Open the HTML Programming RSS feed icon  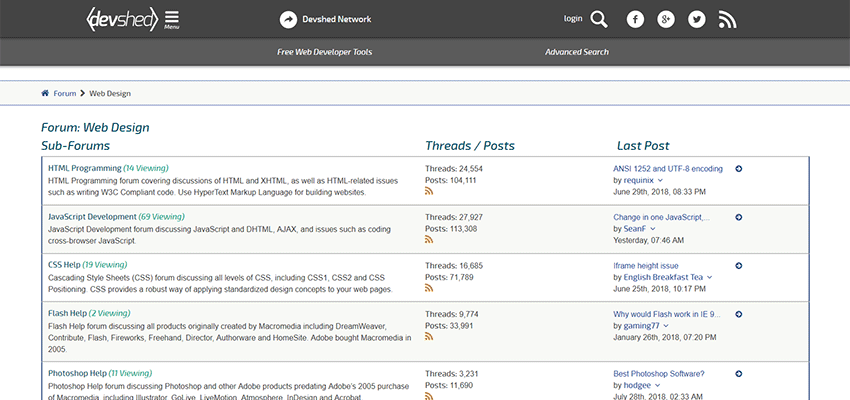point(429,192)
